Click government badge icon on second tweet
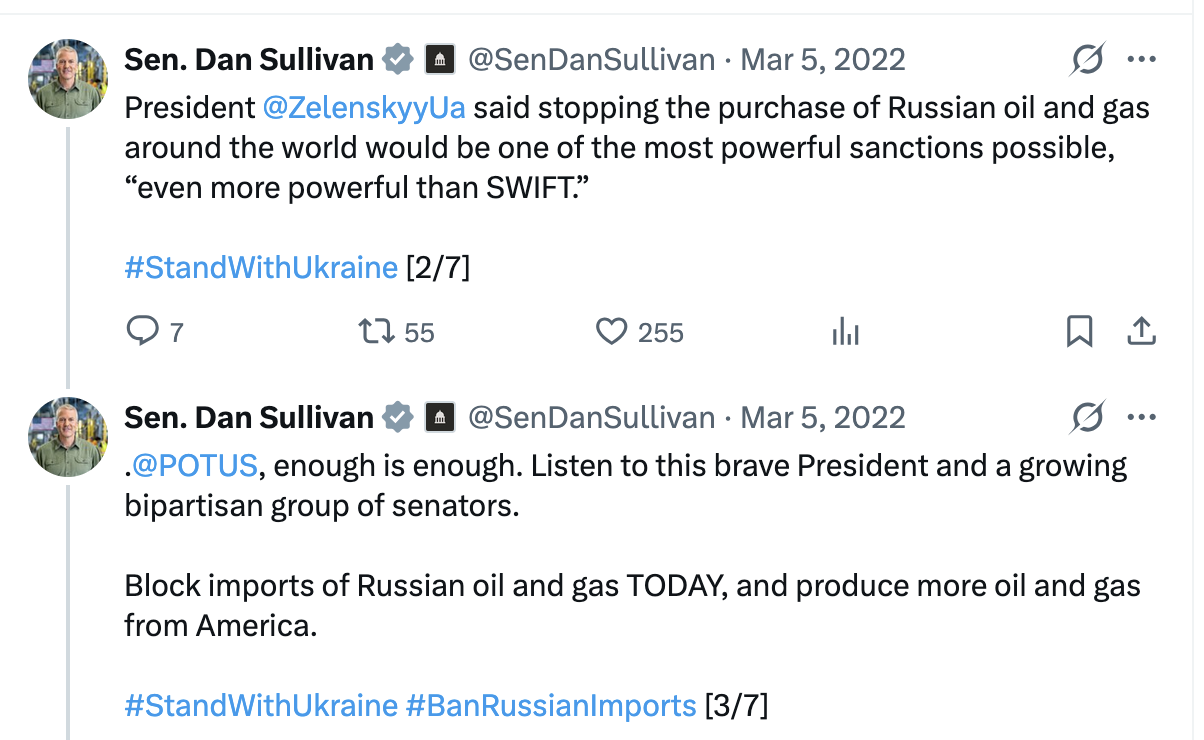The image size is (1204, 740). point(440,418)
